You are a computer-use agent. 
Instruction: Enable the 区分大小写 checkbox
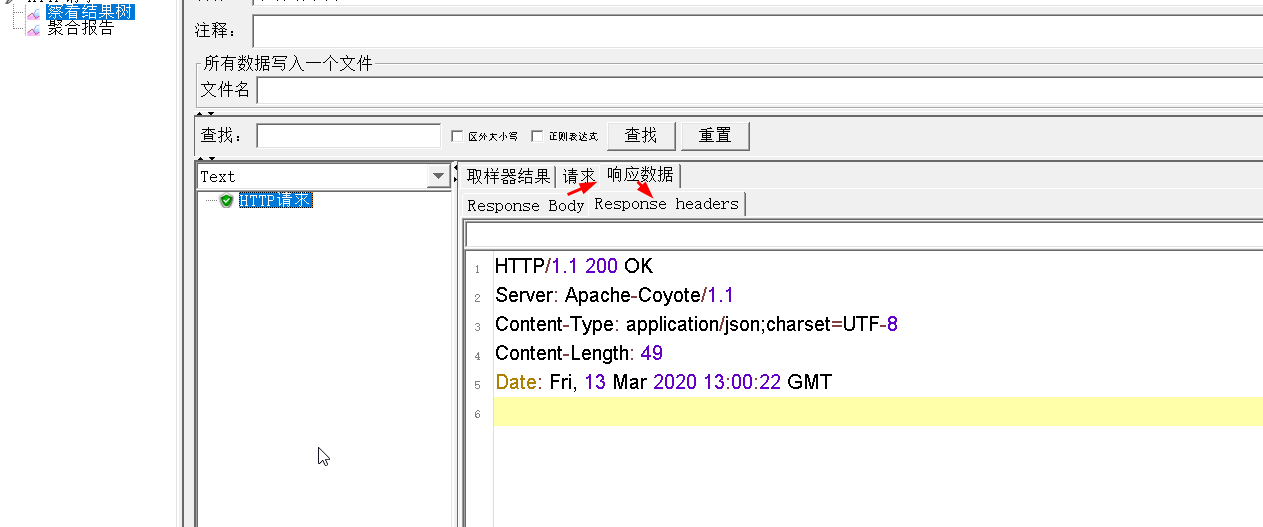click(457, 136)
